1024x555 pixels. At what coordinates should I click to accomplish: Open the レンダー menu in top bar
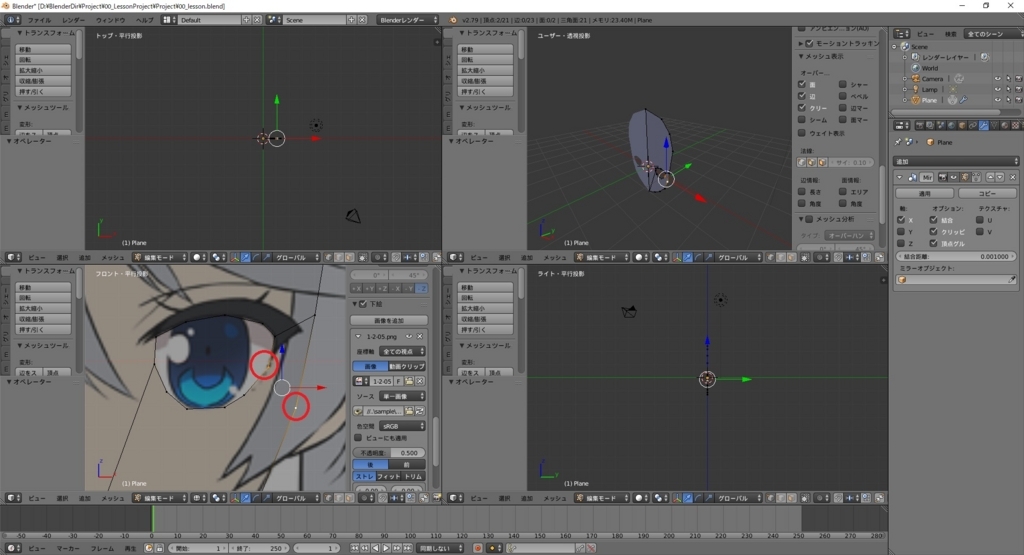tap(73, 20)
